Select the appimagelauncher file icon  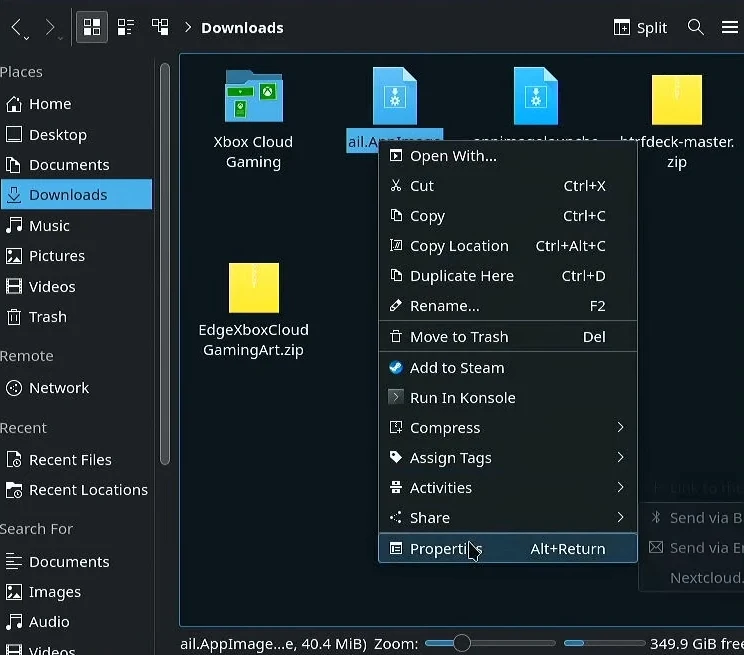(536, 96)
